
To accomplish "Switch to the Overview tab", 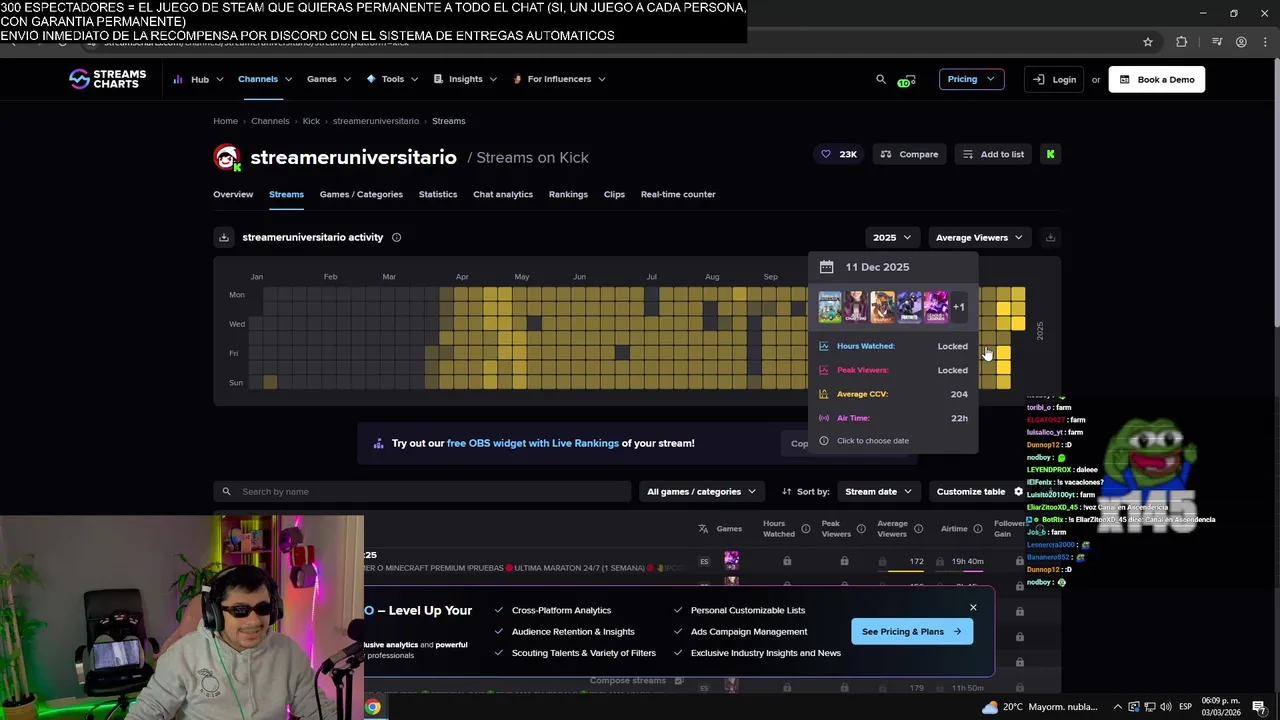I will (x=233, y=194).
